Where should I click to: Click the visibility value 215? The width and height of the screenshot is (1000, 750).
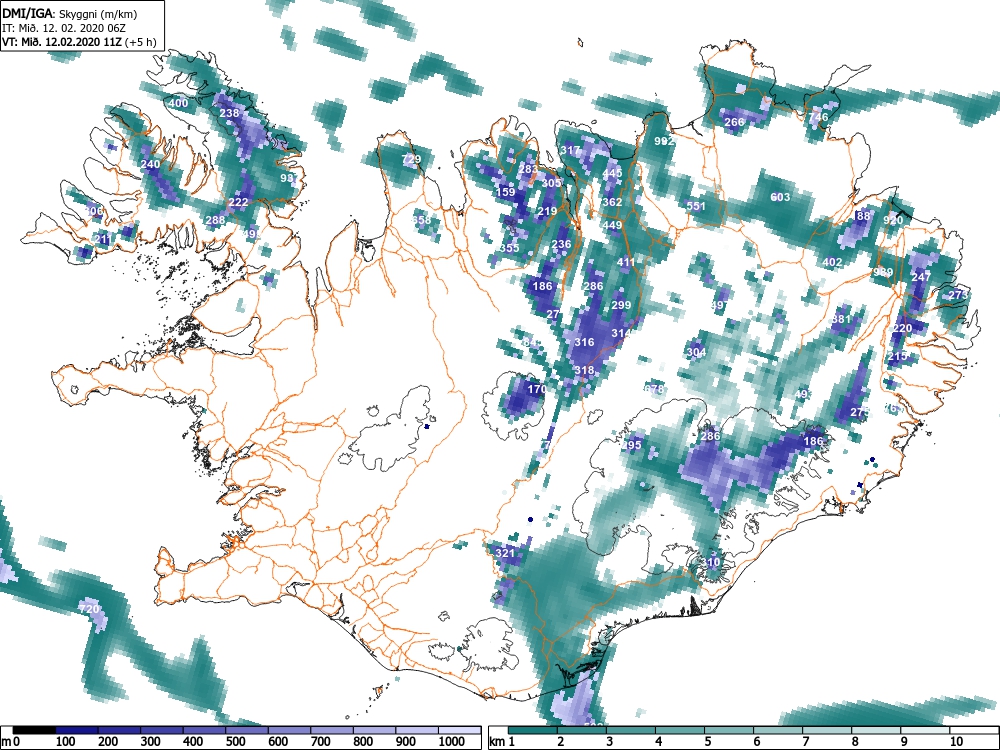point(897,356)
